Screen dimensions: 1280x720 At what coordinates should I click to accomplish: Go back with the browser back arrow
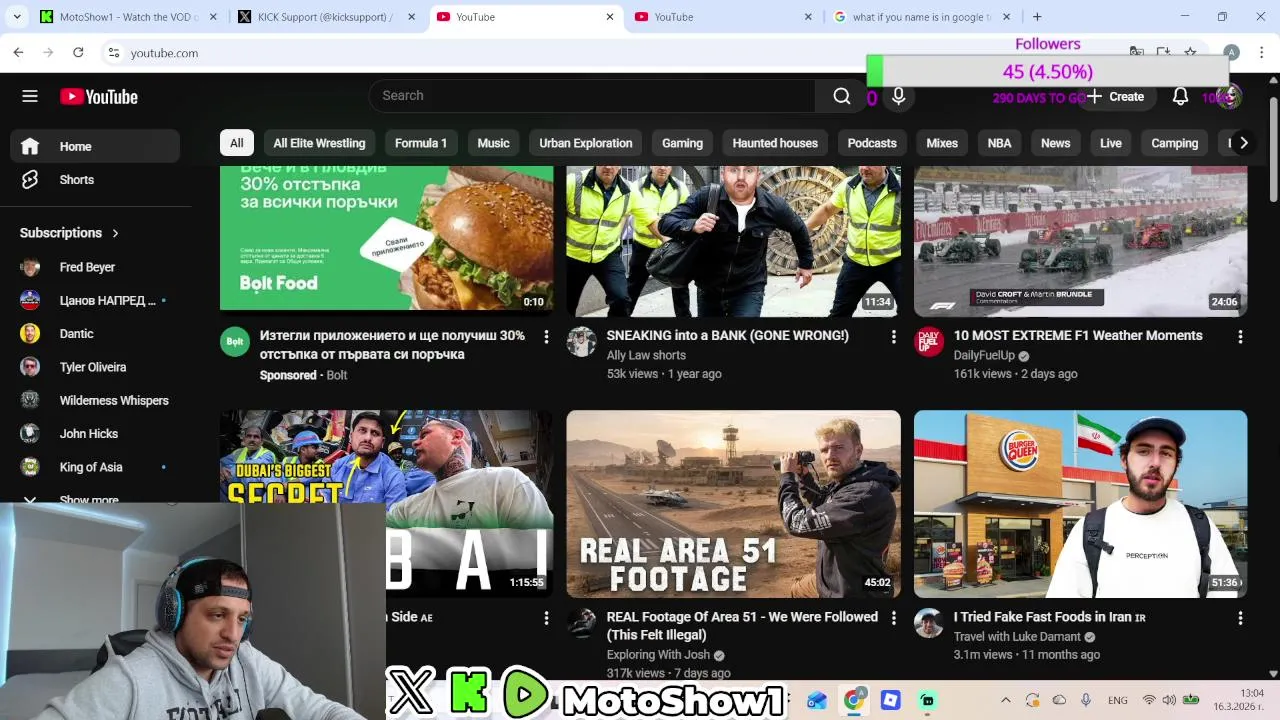click(18, 52)
